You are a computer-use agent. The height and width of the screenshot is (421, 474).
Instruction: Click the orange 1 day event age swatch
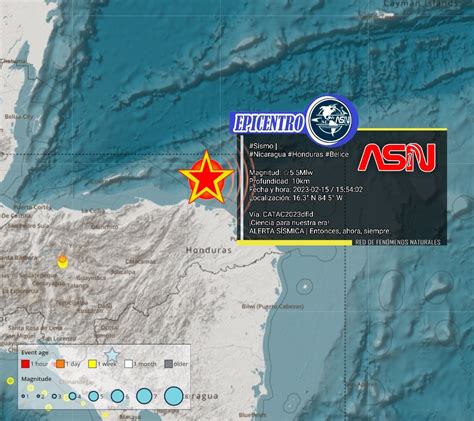click(60, 364)
